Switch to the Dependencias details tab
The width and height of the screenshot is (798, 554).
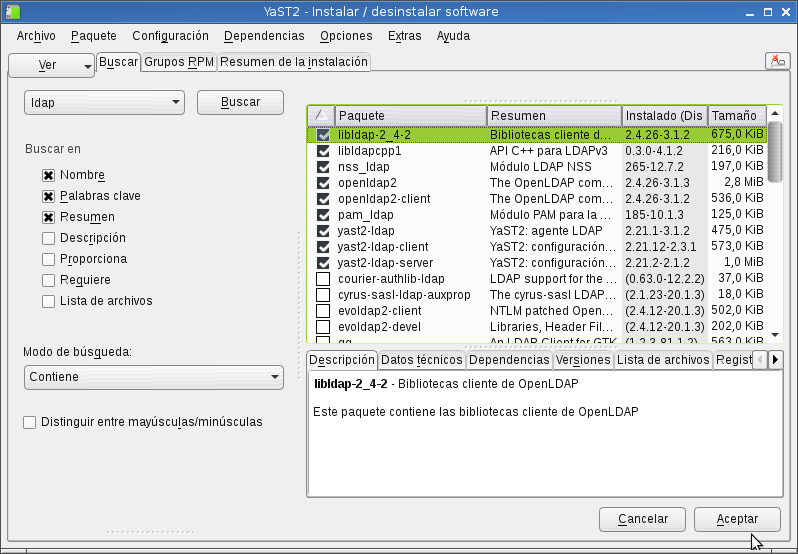[x=509, y=360]
